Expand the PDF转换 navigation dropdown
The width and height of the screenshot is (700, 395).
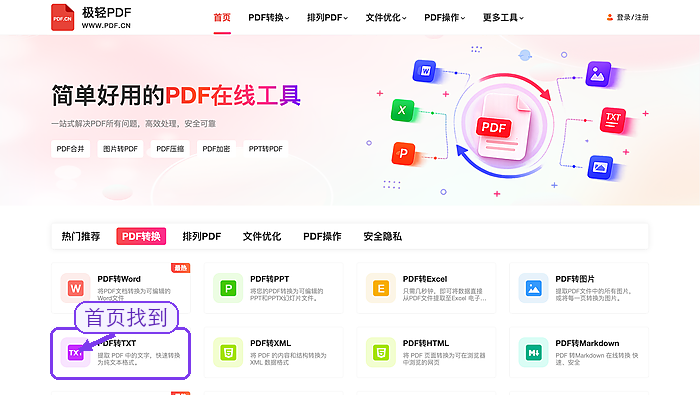(x=269, y=17)
